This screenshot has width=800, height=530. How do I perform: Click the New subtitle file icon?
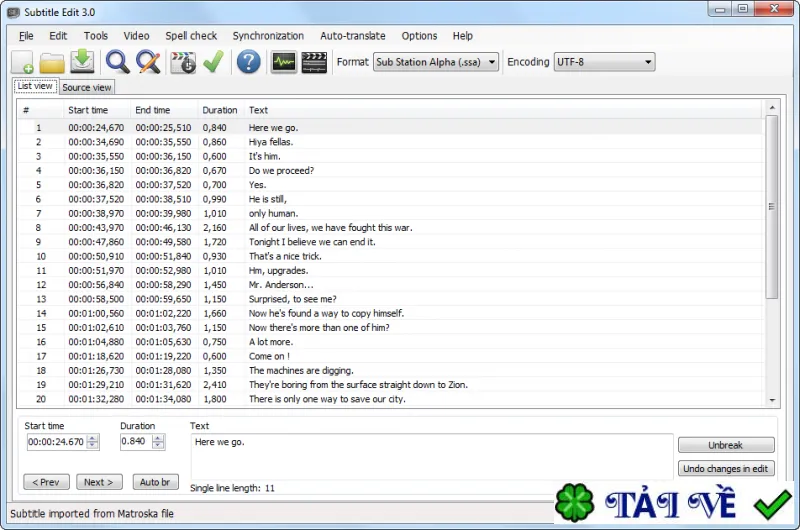[x=22, y=62]
